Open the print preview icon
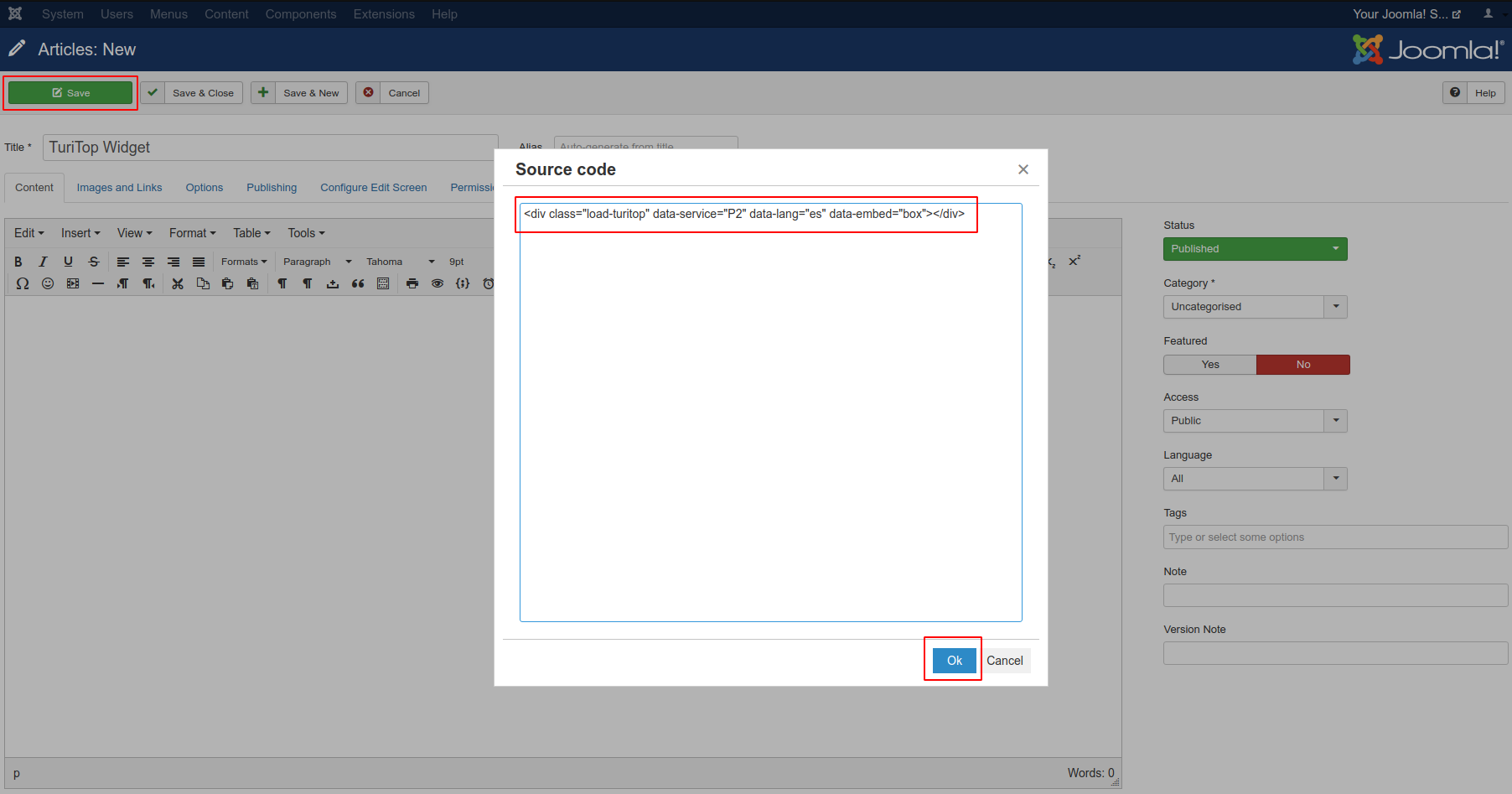This screenshot has width=1512, height=794. [x=412, y=283]
